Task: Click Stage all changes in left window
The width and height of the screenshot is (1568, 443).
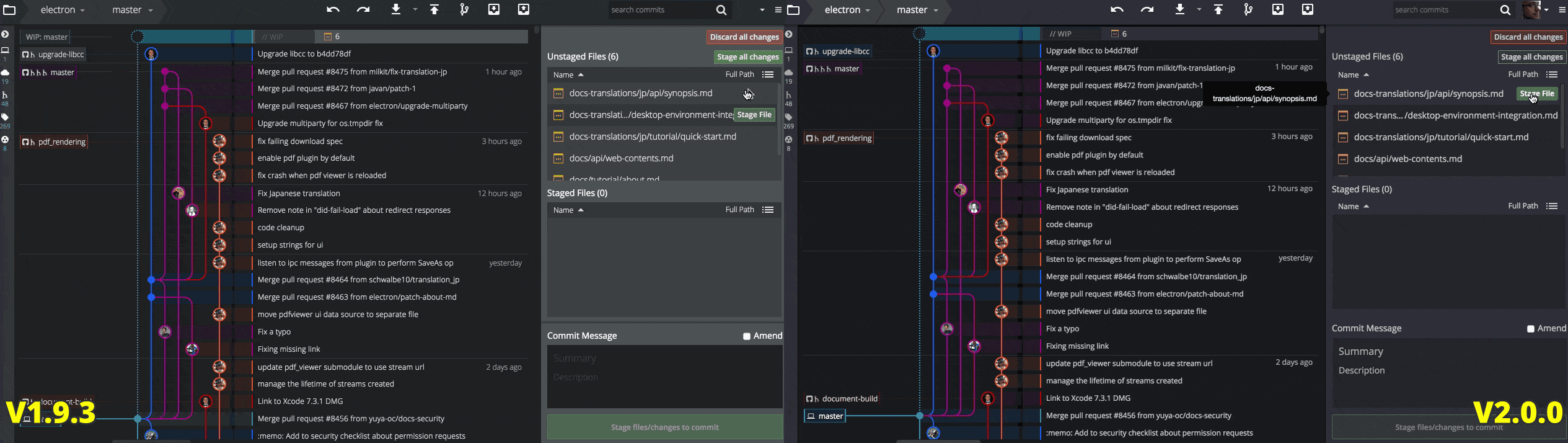Action: (x=747, y=57)
